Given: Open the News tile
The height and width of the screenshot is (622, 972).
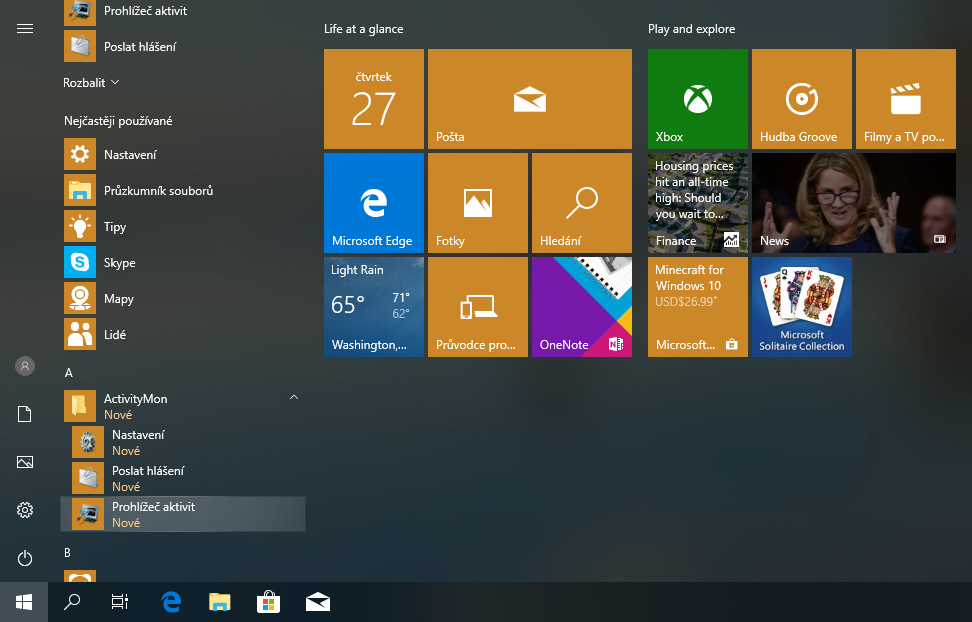Looking at the screenshot, I should point(854,203).
